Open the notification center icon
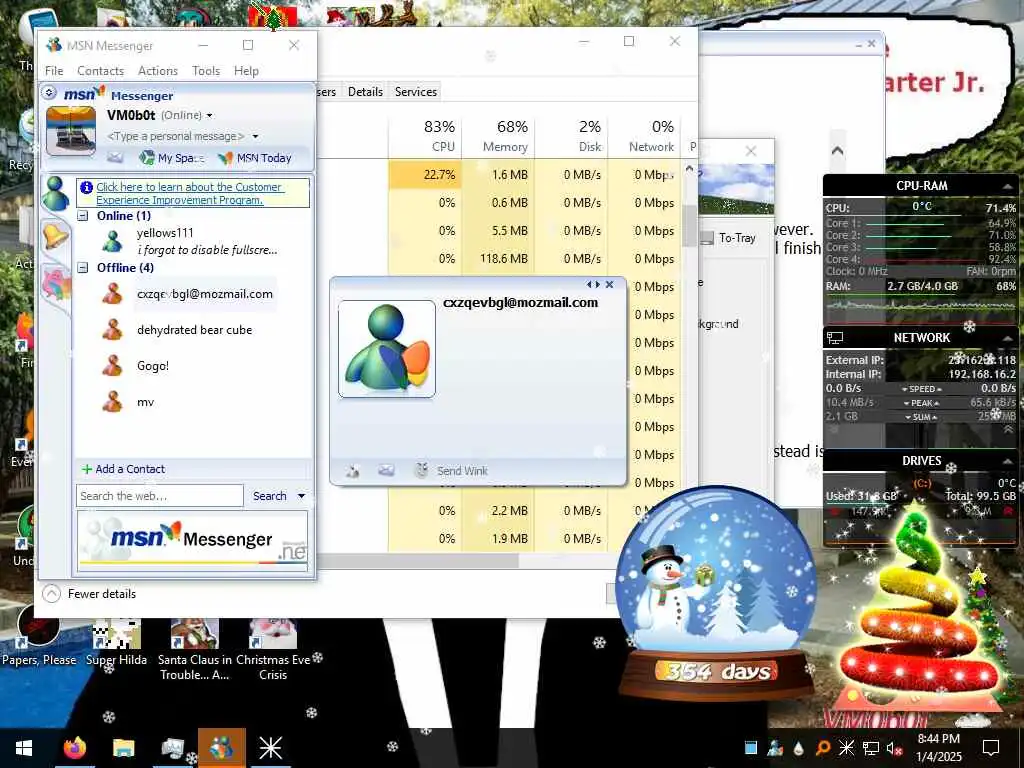 point(991,748)
